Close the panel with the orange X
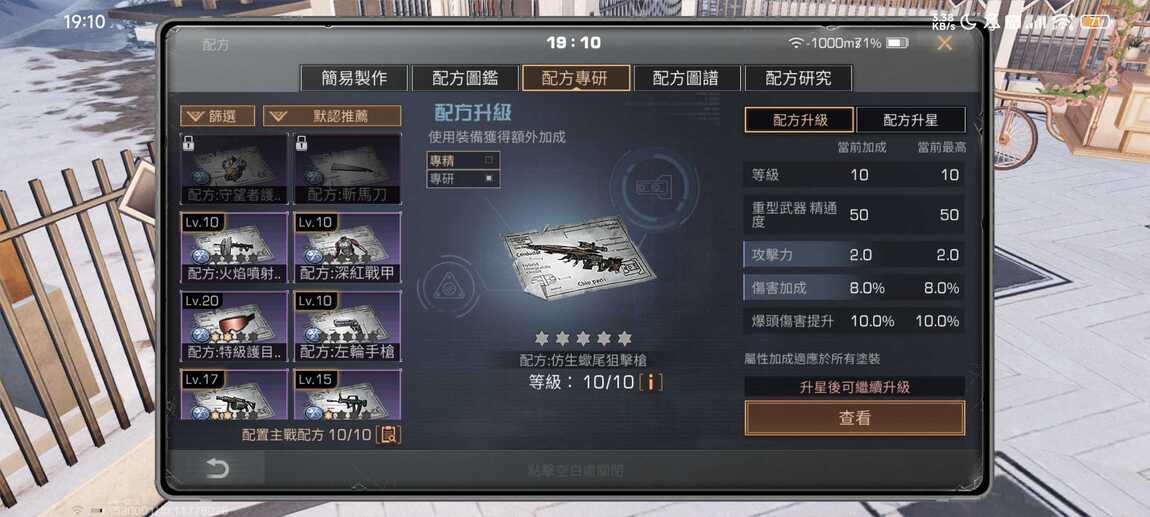The height and width of the screenshot is (517, 1150). pos(945,43)
